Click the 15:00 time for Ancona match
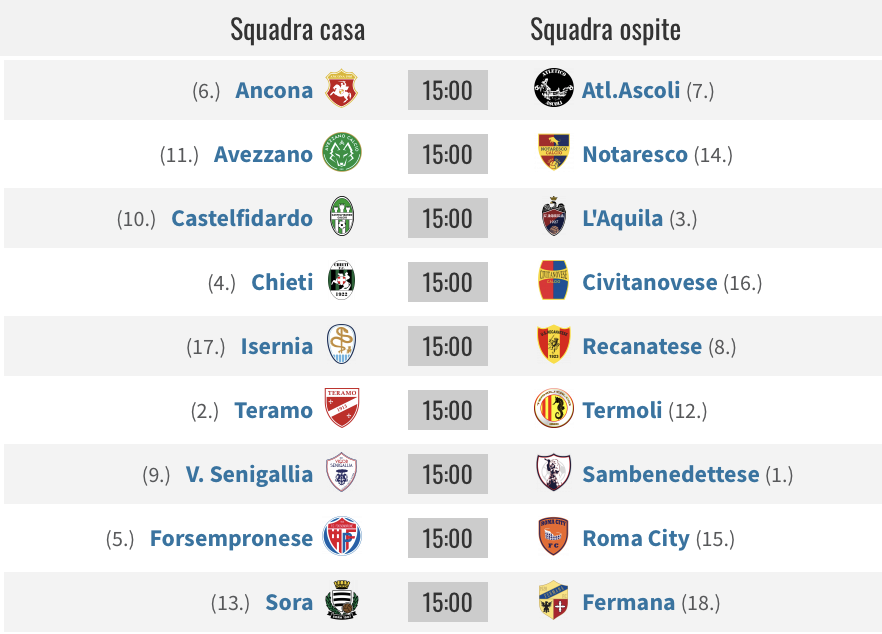Viewport: 882px width, 634px height. pos(448,90)
